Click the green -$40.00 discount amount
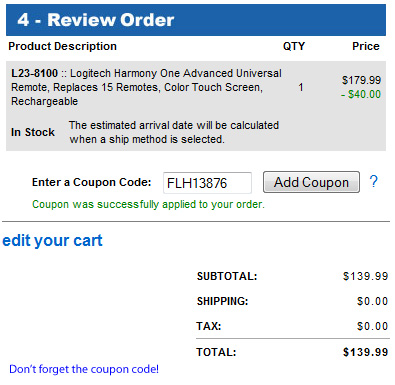 click(x=361, y=94)
